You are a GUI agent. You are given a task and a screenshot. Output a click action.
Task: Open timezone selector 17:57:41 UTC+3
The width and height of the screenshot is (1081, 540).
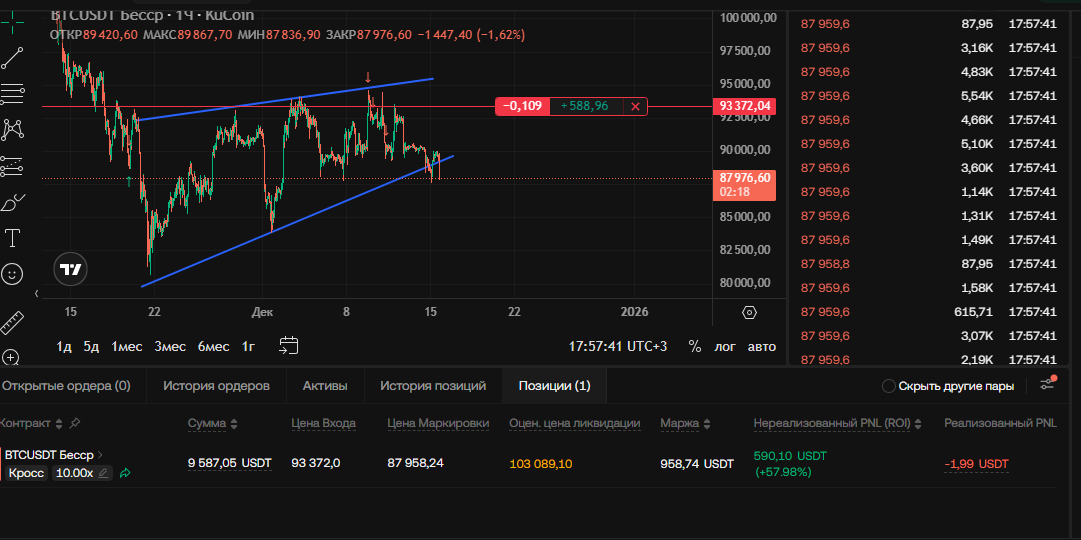click(618, 346)
